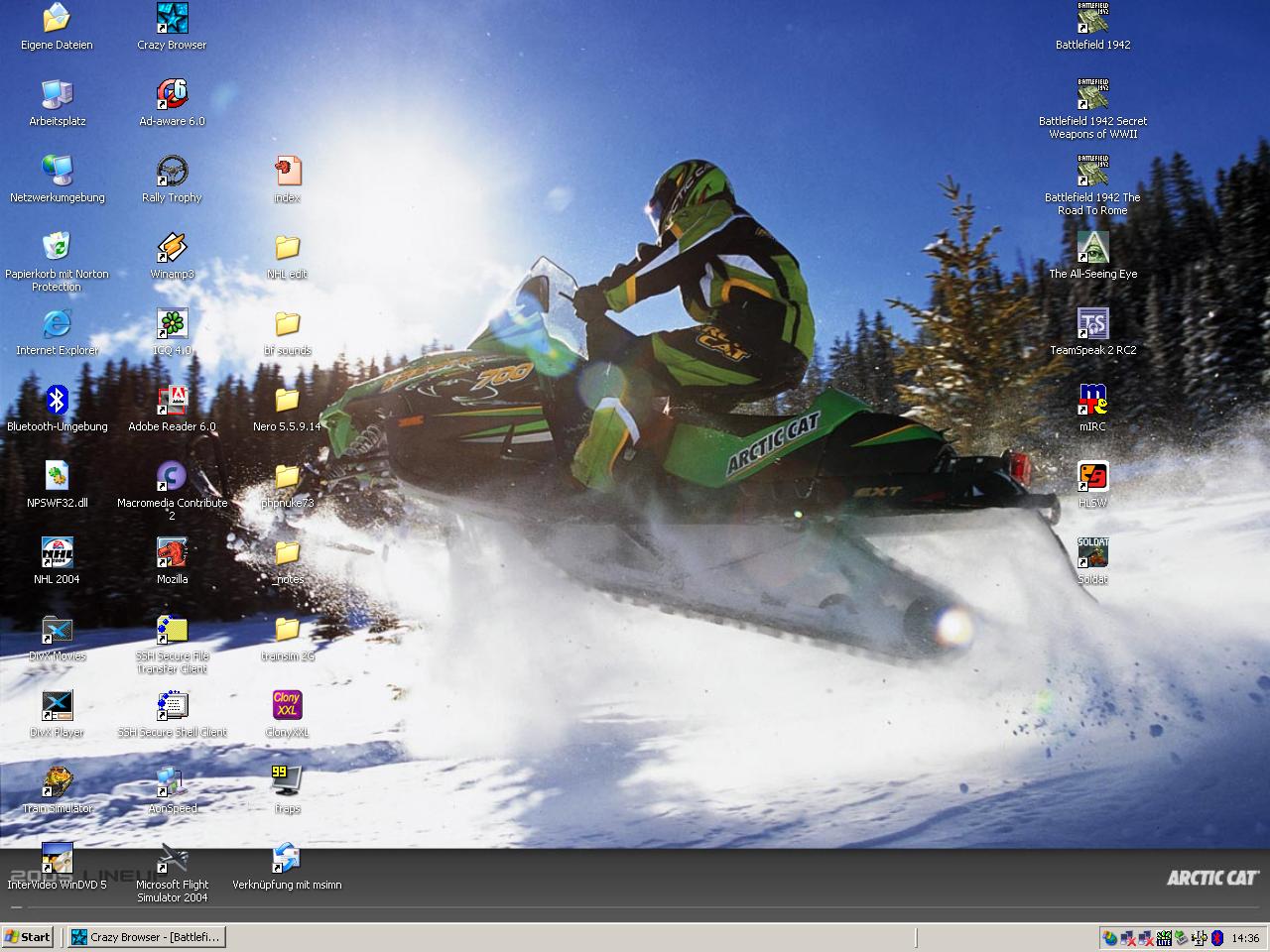The height and width of the screenshot is (952, 1270).
Task: Open the DivX Movies shortcut
Action: click(x=57, y=629)
